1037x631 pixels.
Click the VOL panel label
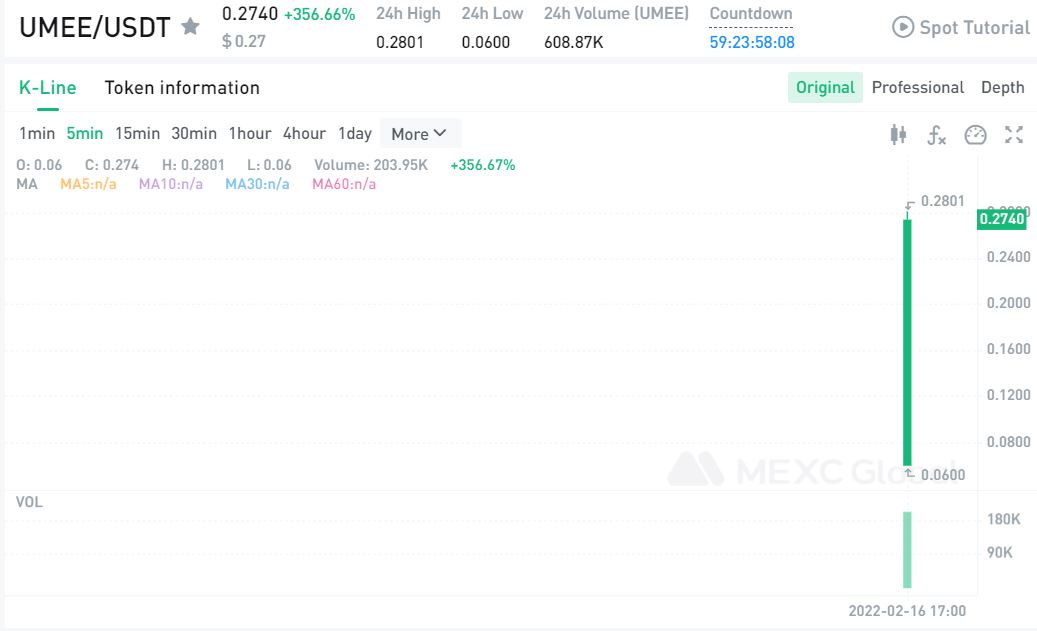pyautogui.click(x=29, y=502)
